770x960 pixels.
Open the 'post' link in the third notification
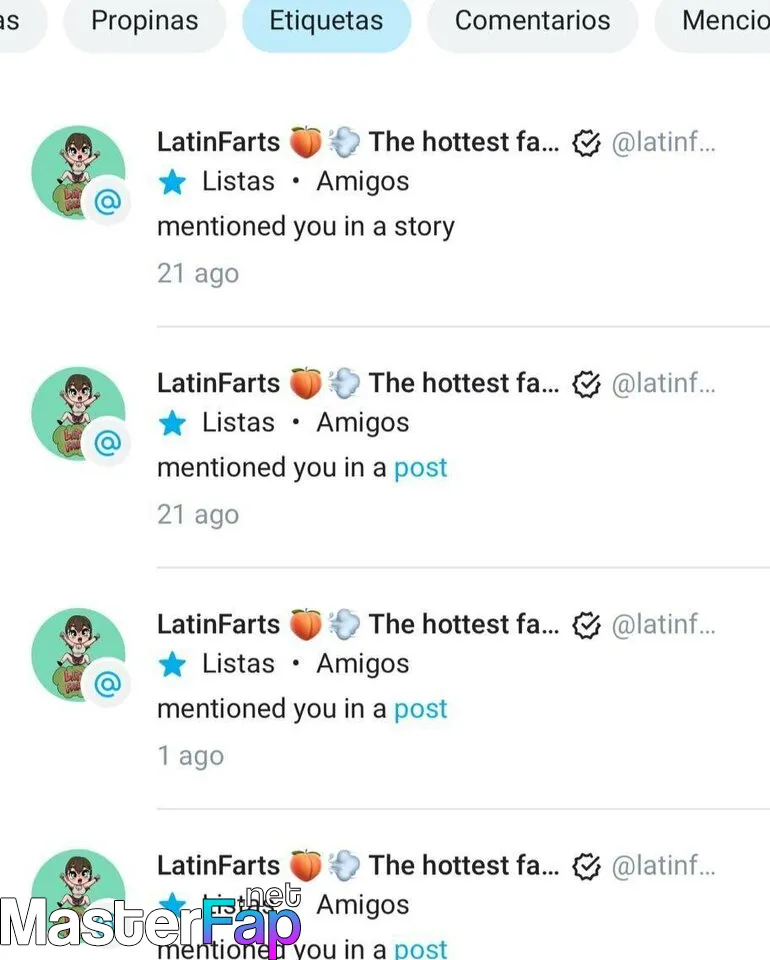coord(421,710)
